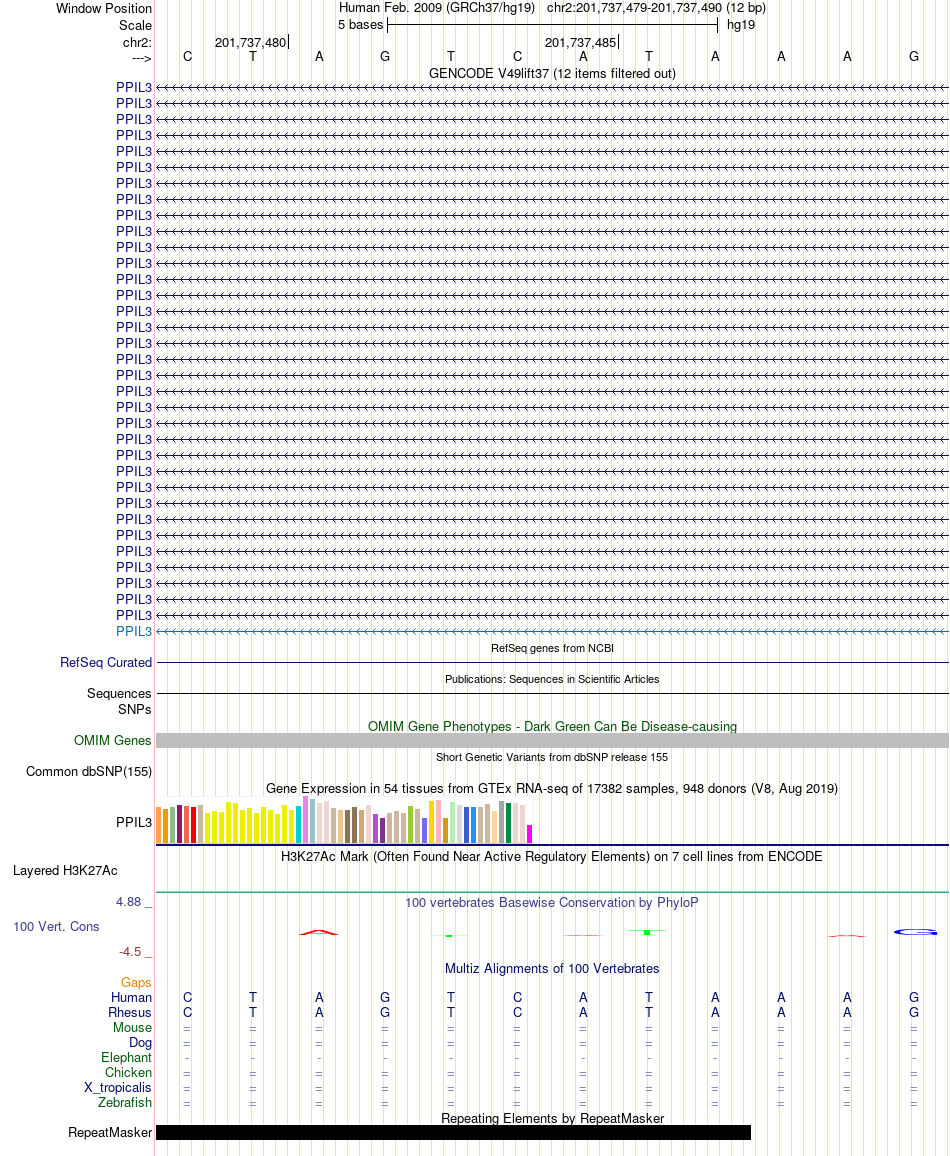Click the light-blue PPIL3 transcript label
The height and width of the screenshot is (1156, 950).
click(133, 631)
